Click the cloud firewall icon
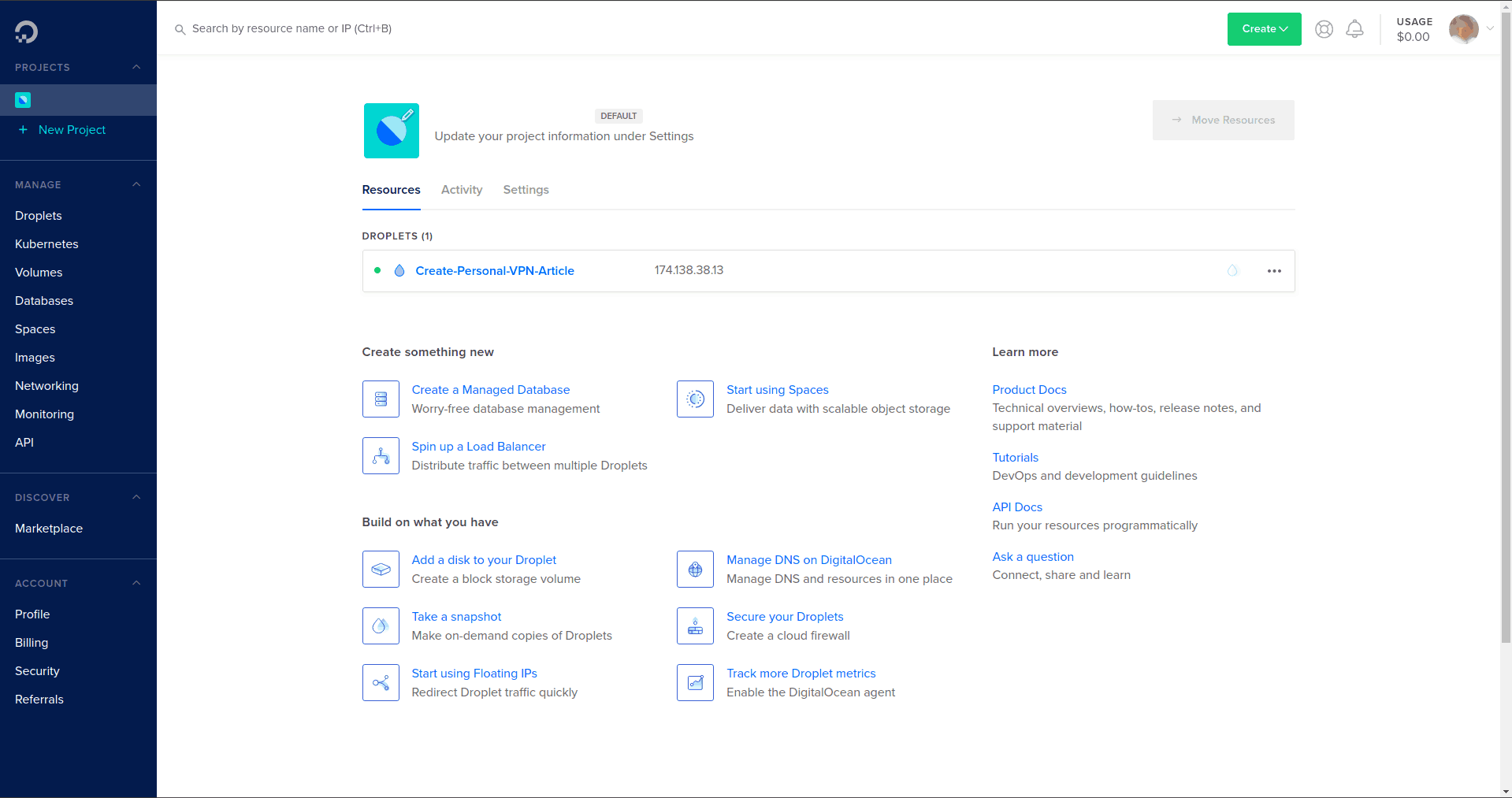Screen dimensions: 1512x798 tap(695, 626)
